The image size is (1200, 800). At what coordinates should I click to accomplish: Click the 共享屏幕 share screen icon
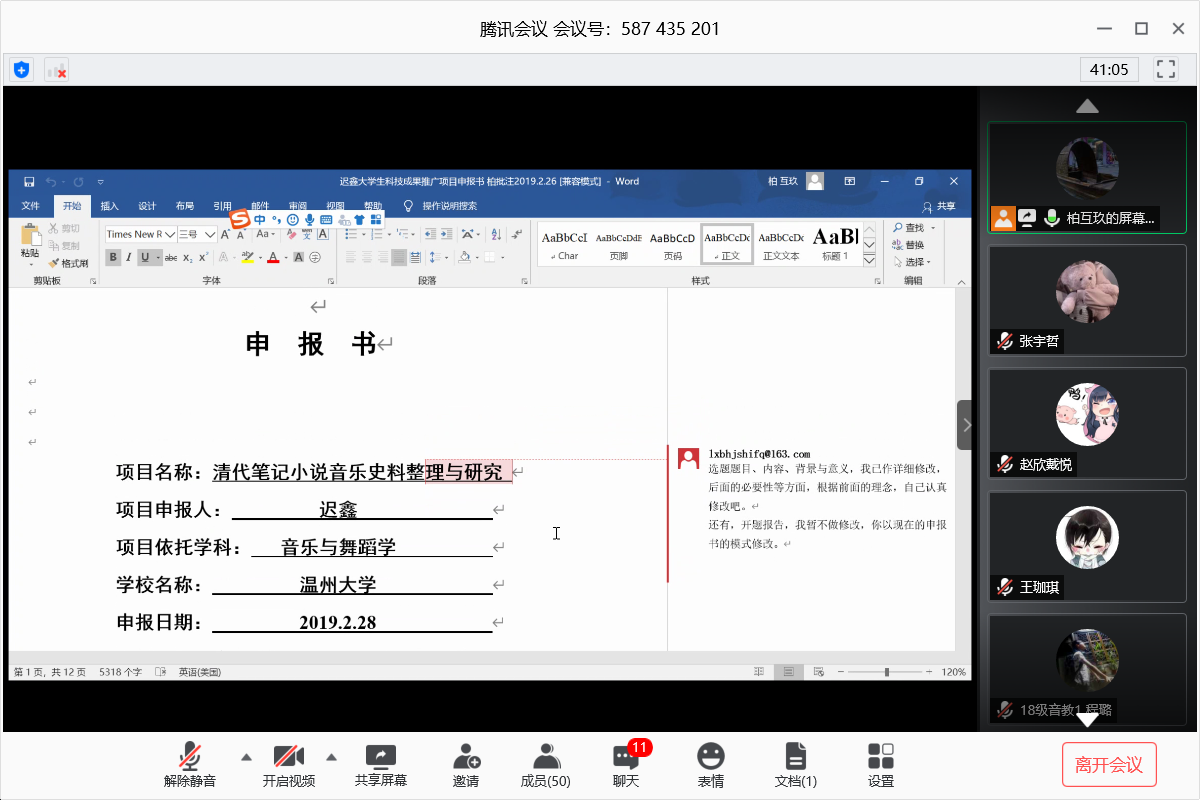point(381,757)
